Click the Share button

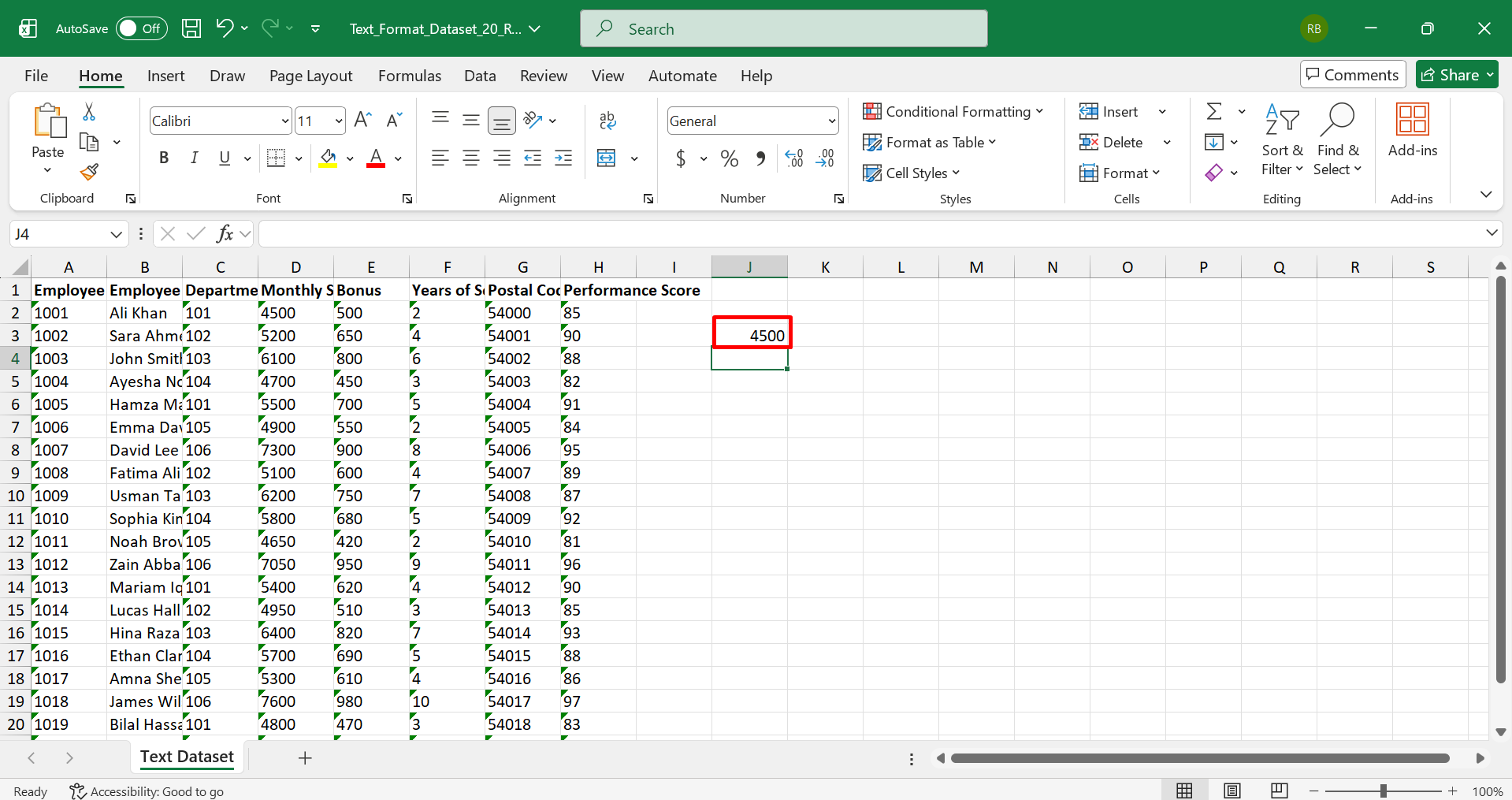[x=1456, y=75]
